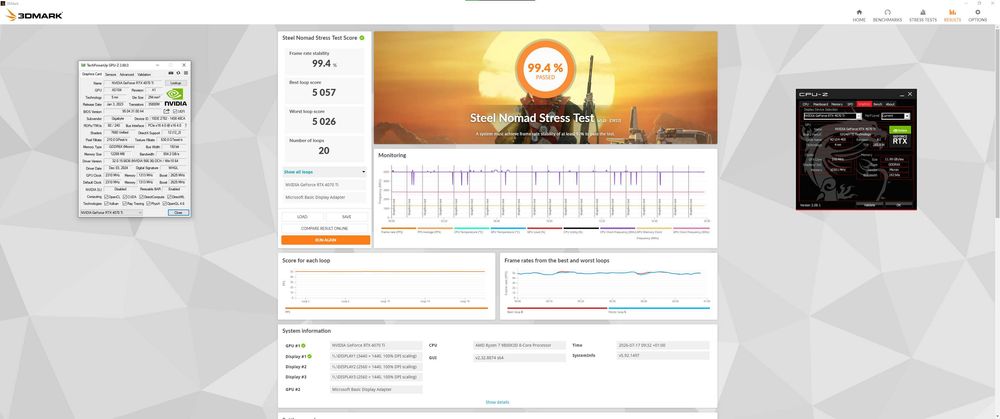This screenshot has width=1000, height=419.
Task: Click the AMD Ryzen 7 CPU field
Action: (519, 345)
